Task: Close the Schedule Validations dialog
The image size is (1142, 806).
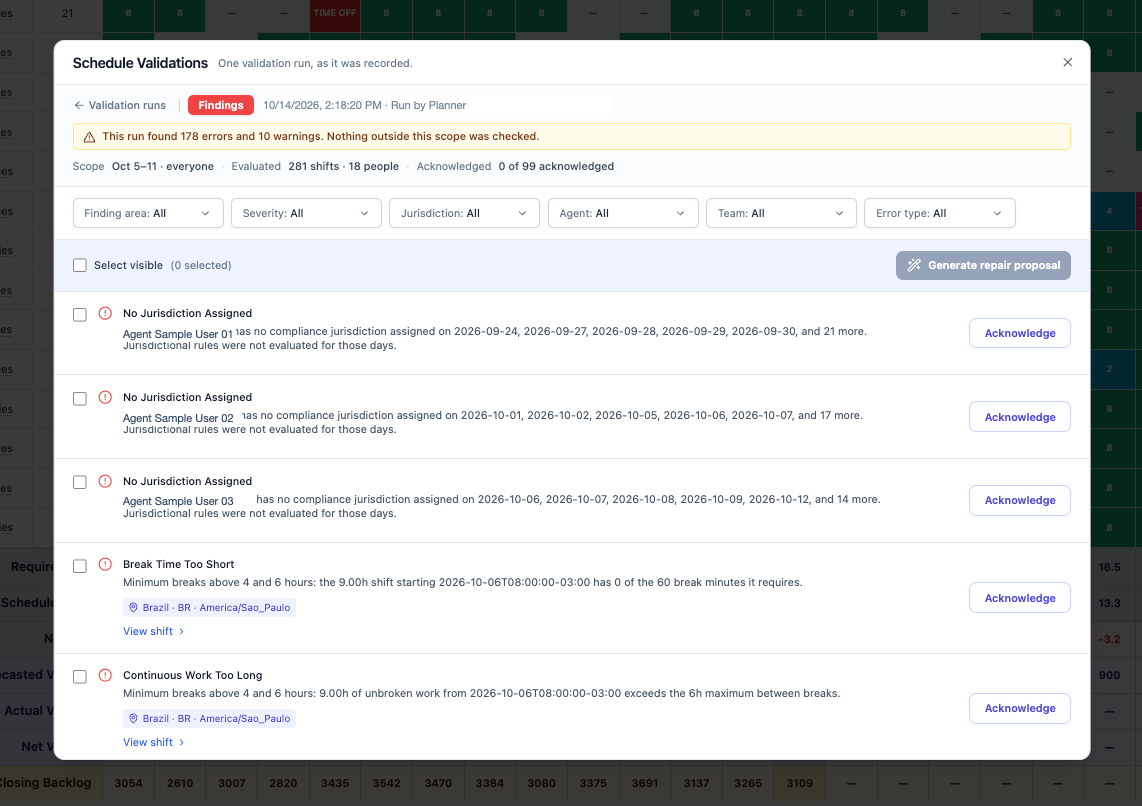Action: 1067,63
